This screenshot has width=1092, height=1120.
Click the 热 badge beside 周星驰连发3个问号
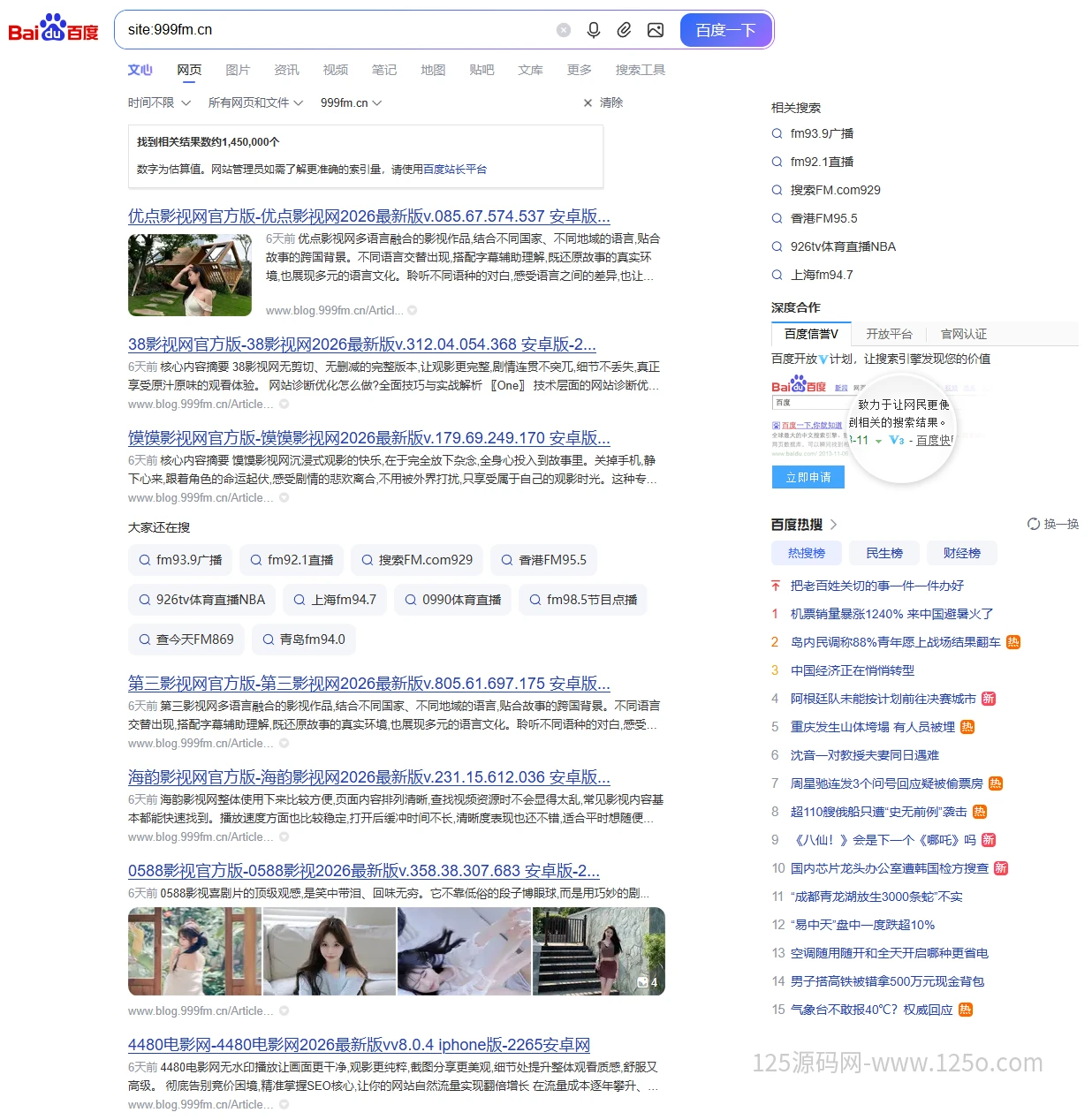[996, 783]
